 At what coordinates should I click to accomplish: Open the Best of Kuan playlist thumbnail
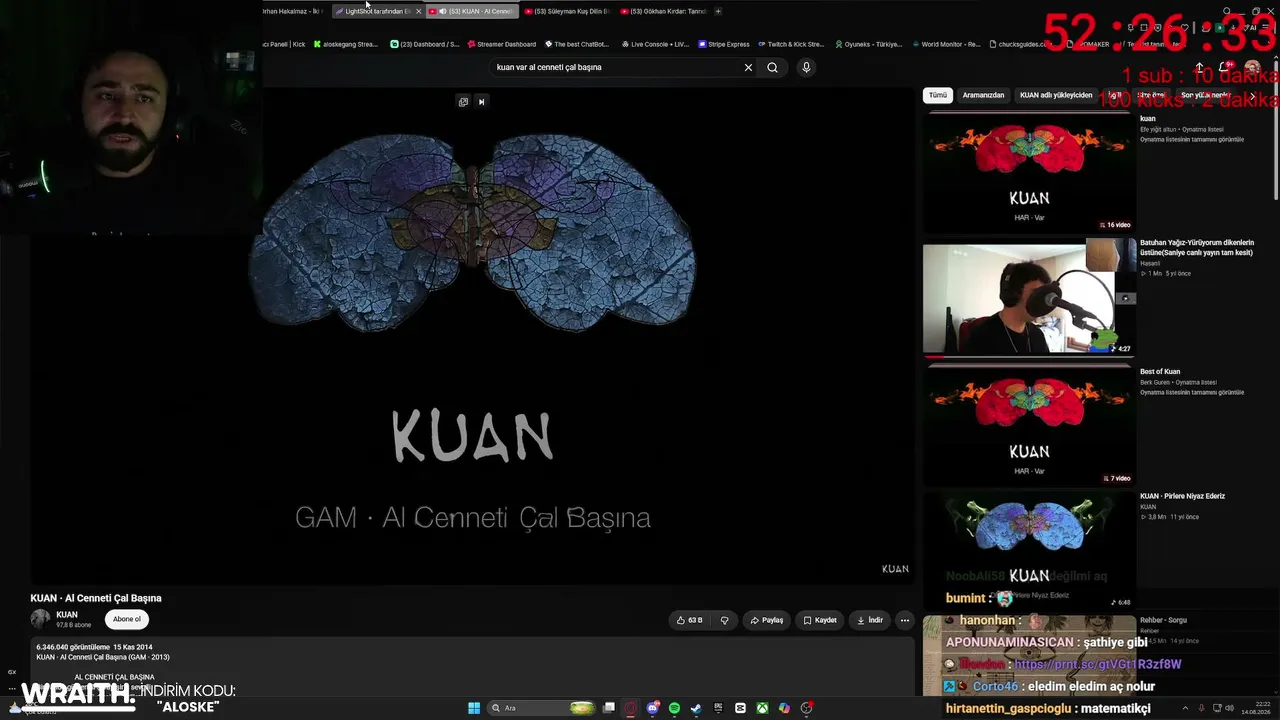coord(1029,424)
